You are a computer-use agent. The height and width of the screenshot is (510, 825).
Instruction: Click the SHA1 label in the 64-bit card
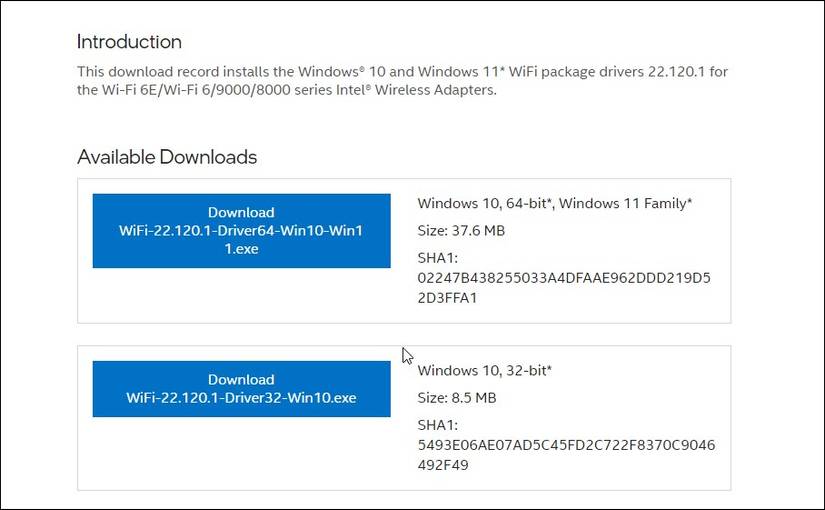(437, 258)
